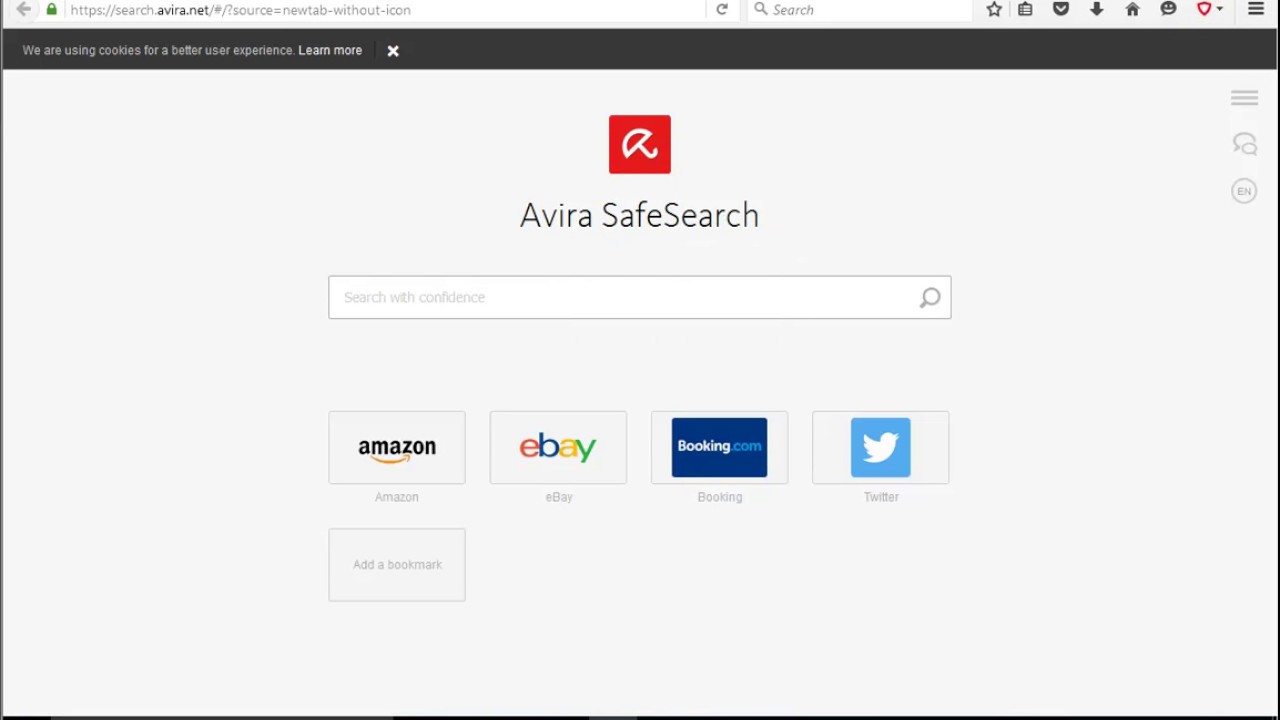The width and height of the screenshot is (1280, 720).
Task: Click the URL address bar
Action: pos(385,9)
